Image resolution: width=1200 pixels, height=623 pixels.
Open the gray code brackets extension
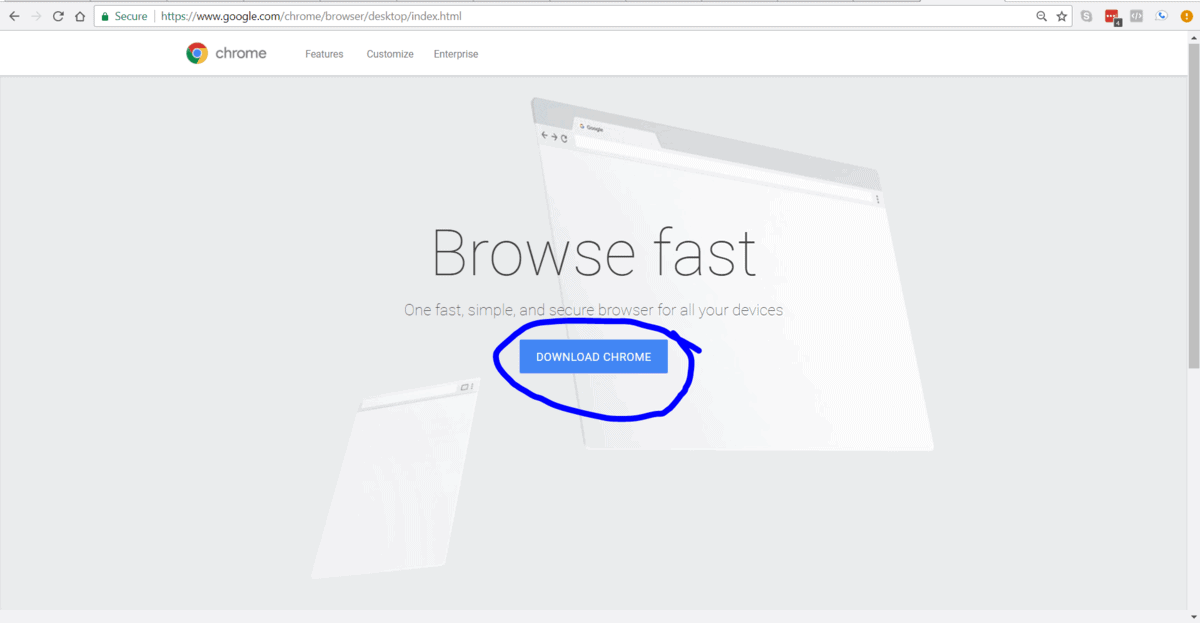click(x=1136, y=16)
